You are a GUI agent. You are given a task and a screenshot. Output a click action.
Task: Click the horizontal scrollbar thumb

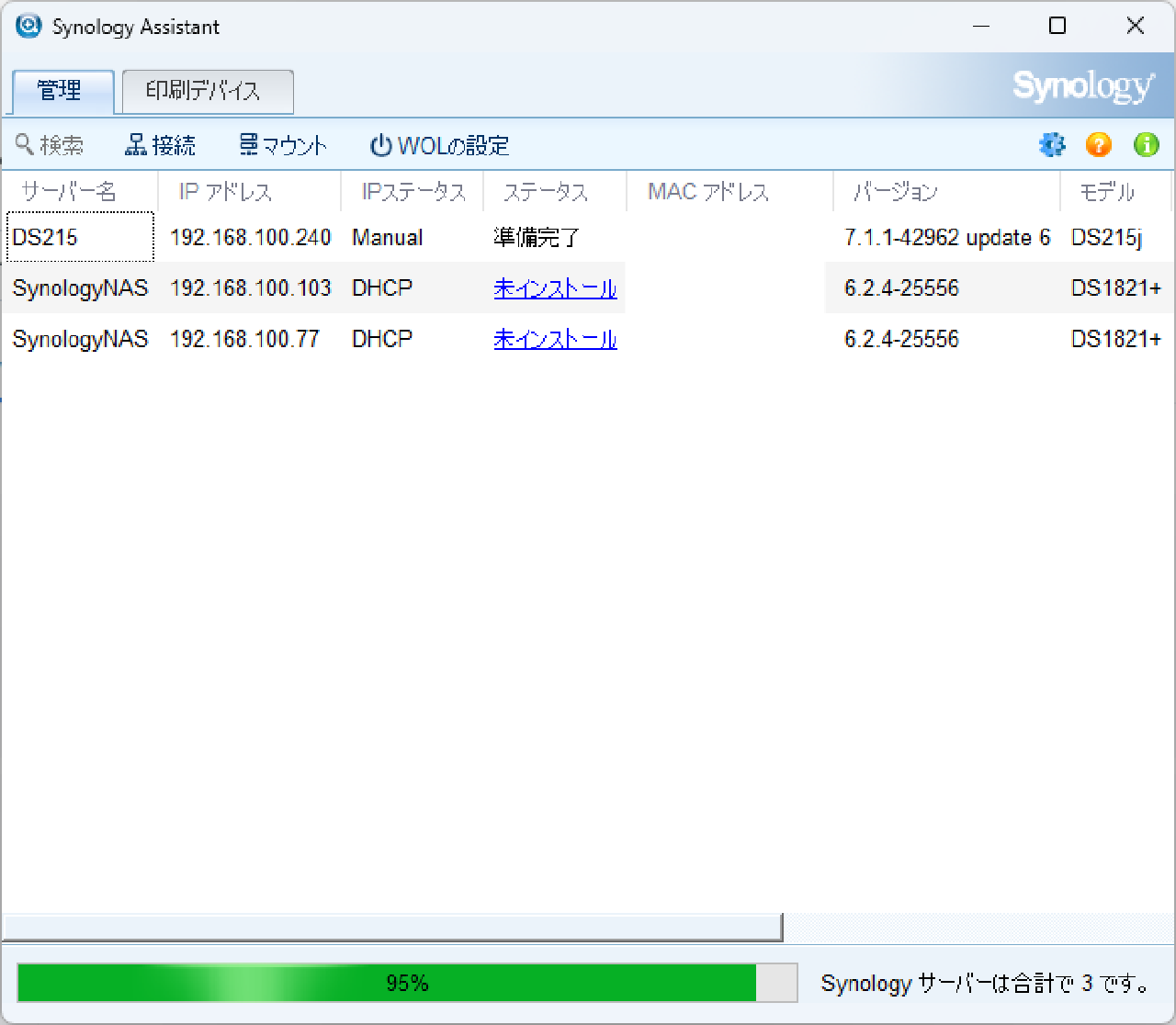(x=392, y=928)
